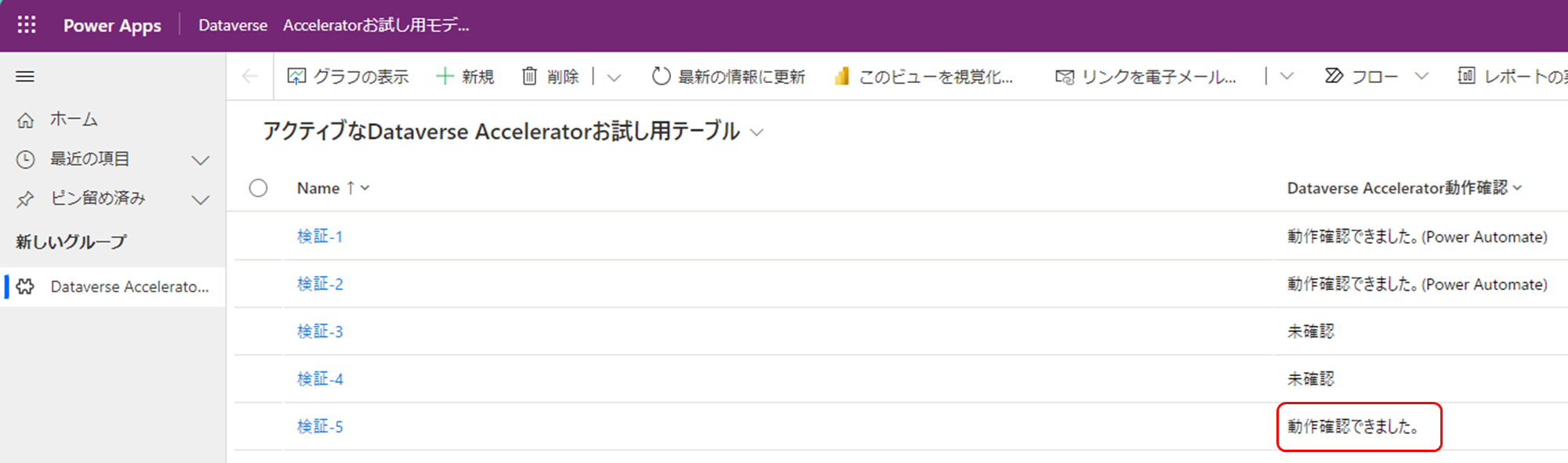Image resolution: width=1568 pixels, height=463 pixels.
Task: Open the dropdown next to リンクを電子メール
Action: click(1287, 77)
